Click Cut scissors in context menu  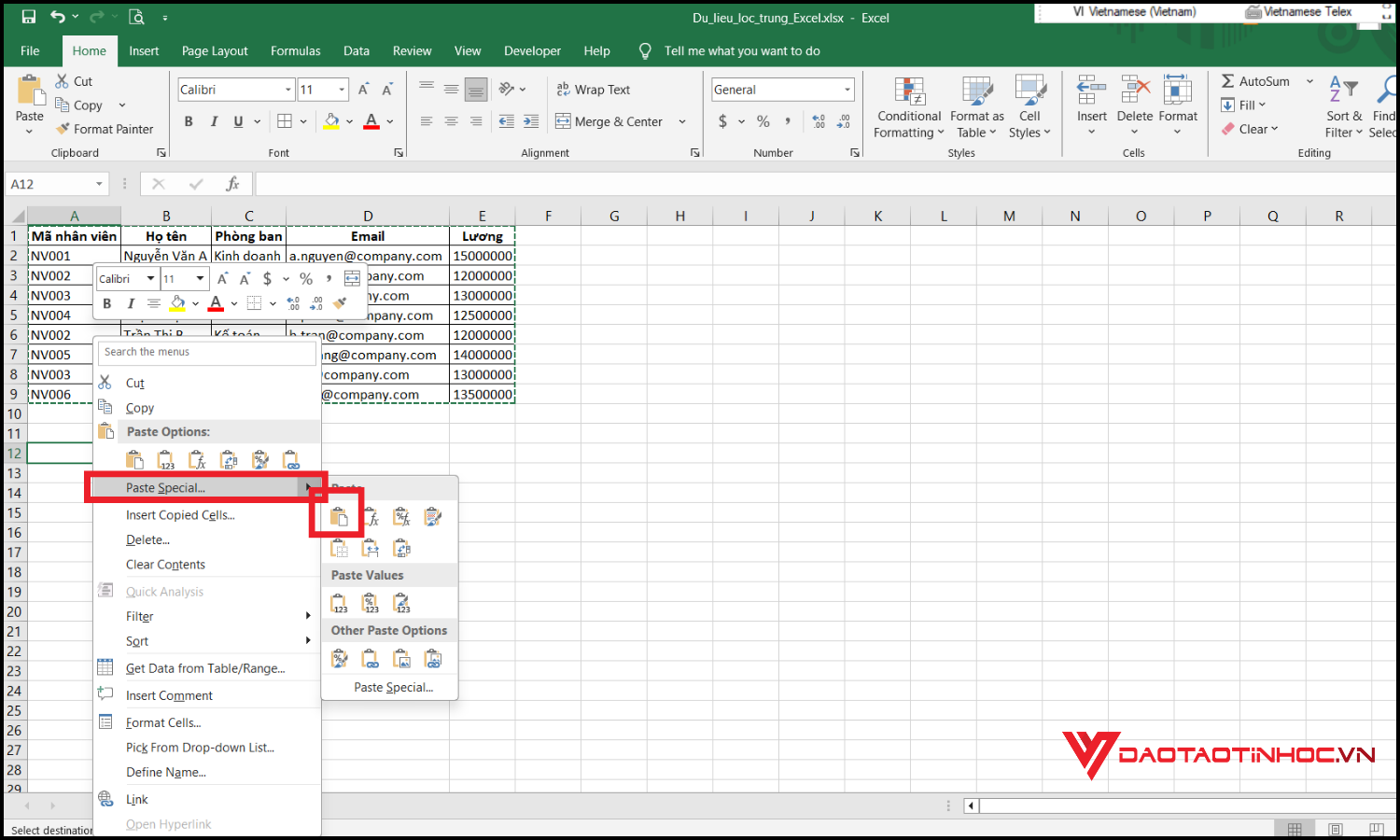106,383
